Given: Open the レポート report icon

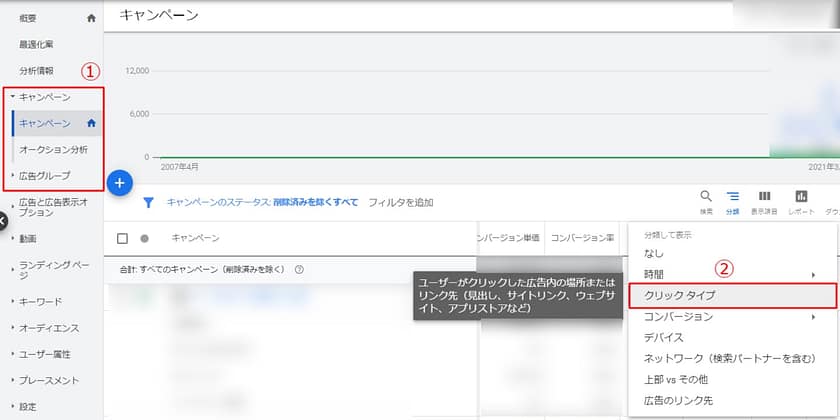Looking at the screenshot, I should (x=801, y=197).
